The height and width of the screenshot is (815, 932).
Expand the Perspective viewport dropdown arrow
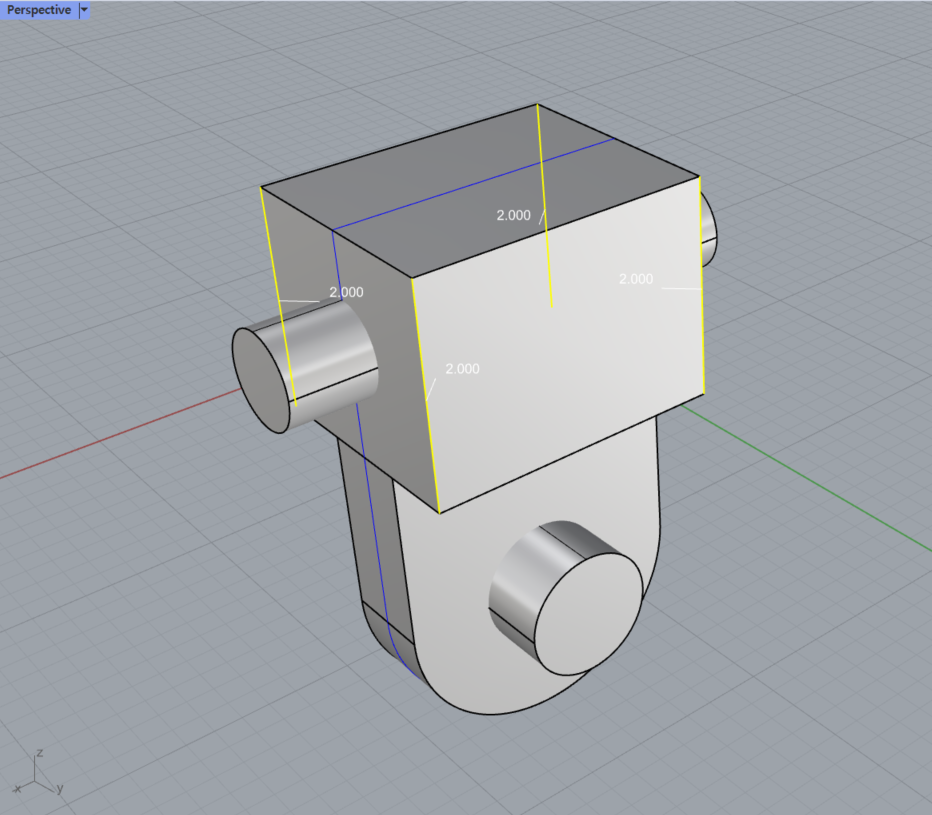pos(84,10)
